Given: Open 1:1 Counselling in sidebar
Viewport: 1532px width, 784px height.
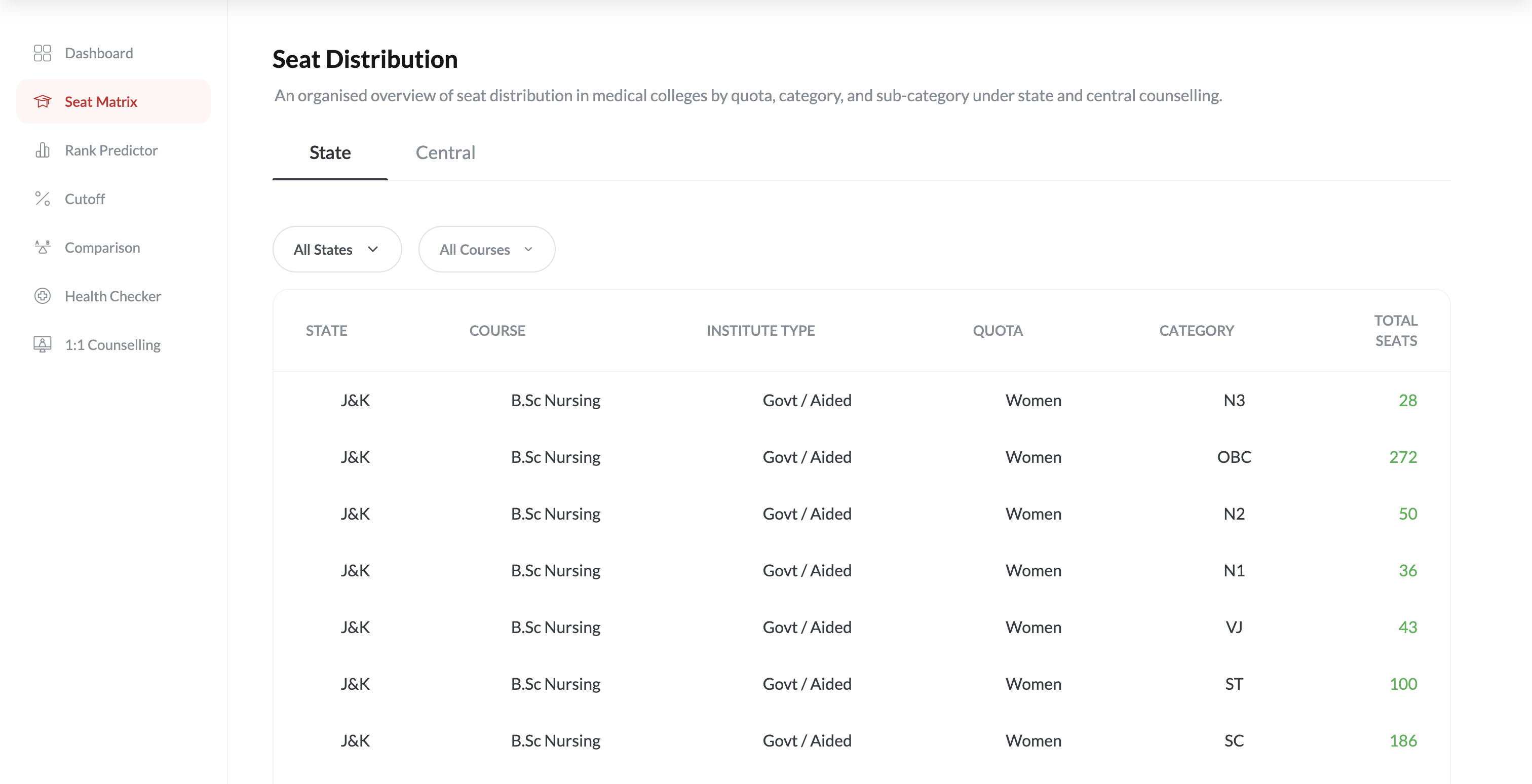Looking at the screenshot, I should (x=112, y=345).
